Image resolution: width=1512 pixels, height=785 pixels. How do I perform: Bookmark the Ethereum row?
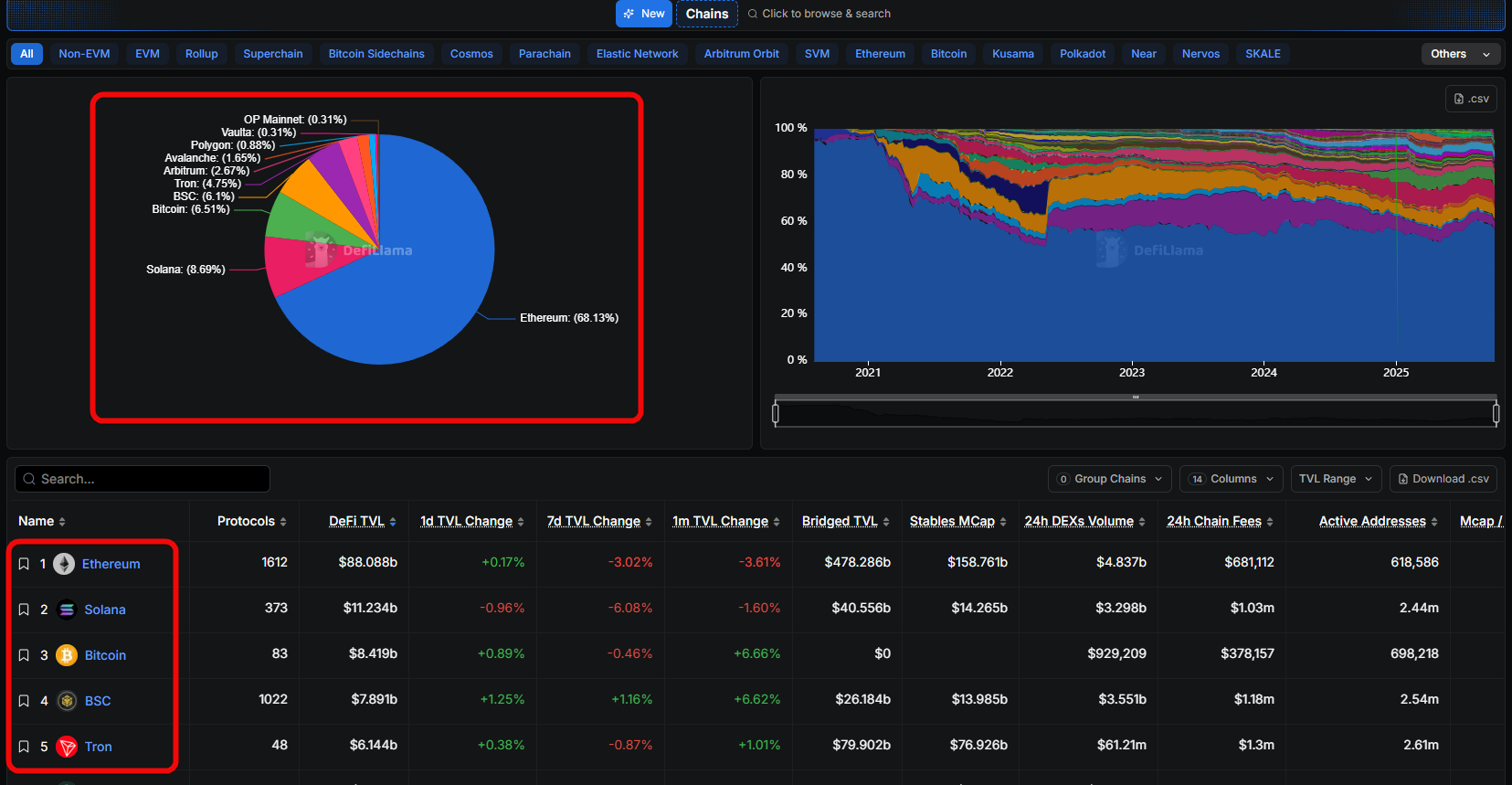click(24, 564)
